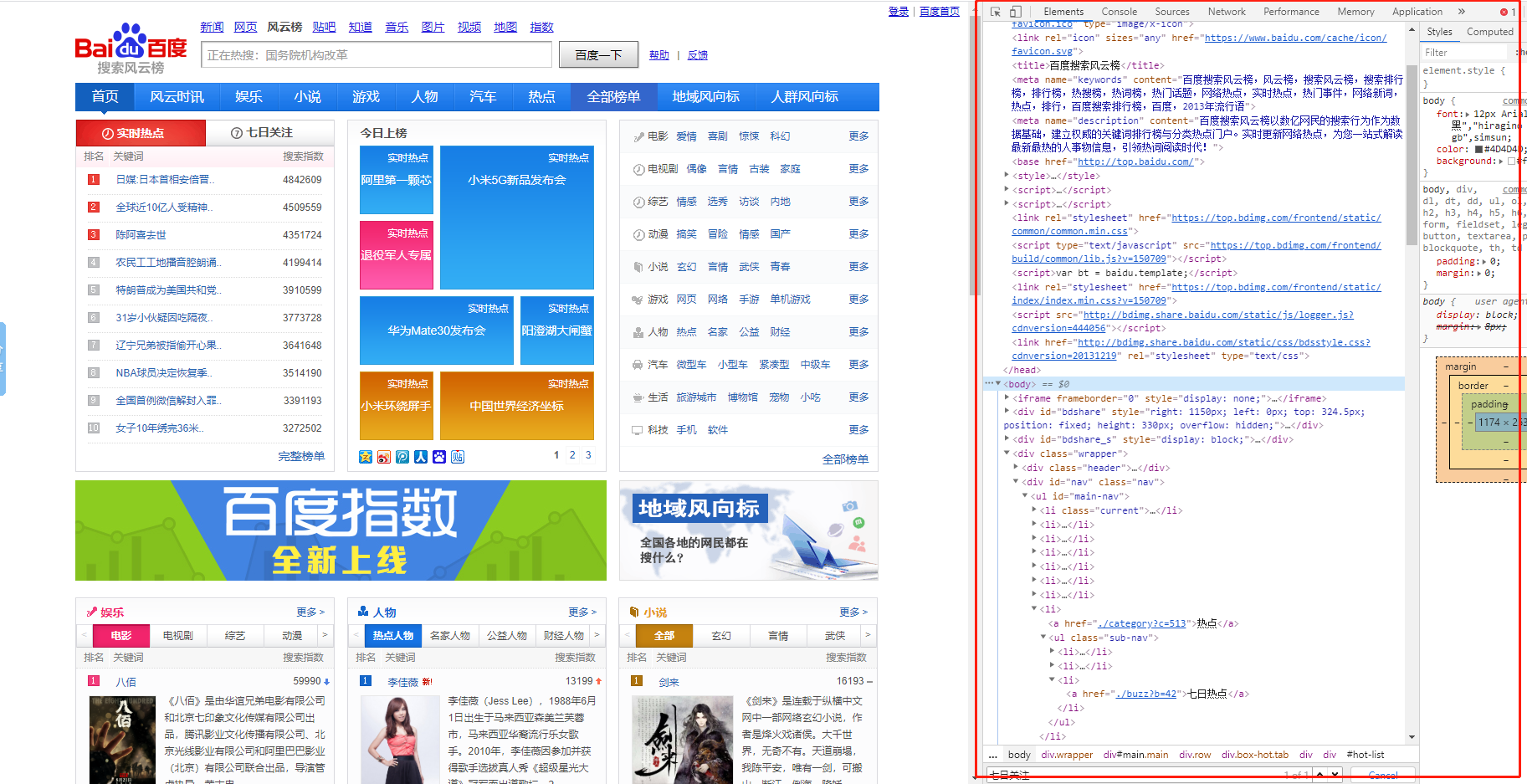Select the 名家人物 tab
The width and height of the screenshot is (1527, 784).
tap(450, 636)
